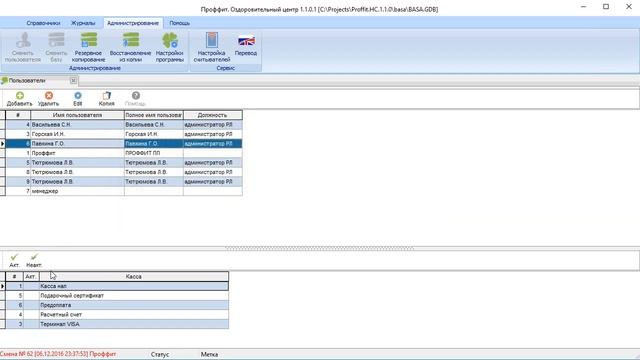Click the Смена № 62 status text
The image size is (640, 360).
(x=58, y=354)
